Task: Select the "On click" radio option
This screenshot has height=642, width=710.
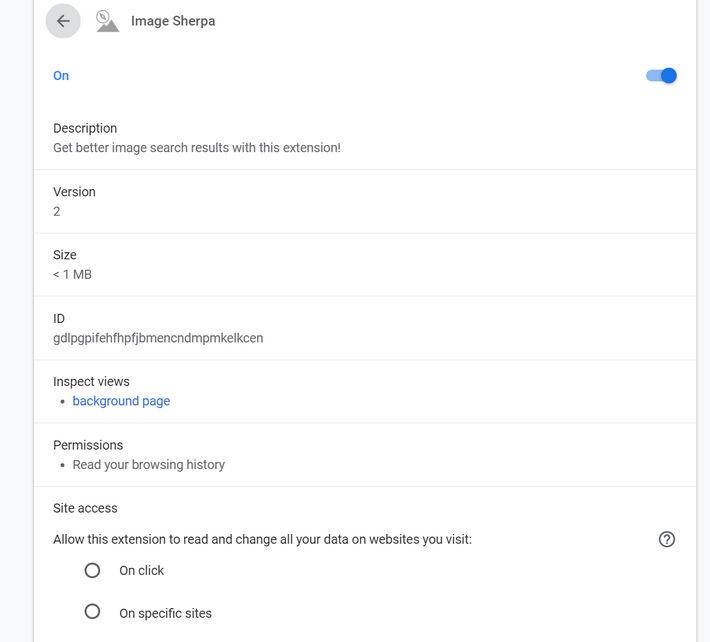Action: [92, 570]
